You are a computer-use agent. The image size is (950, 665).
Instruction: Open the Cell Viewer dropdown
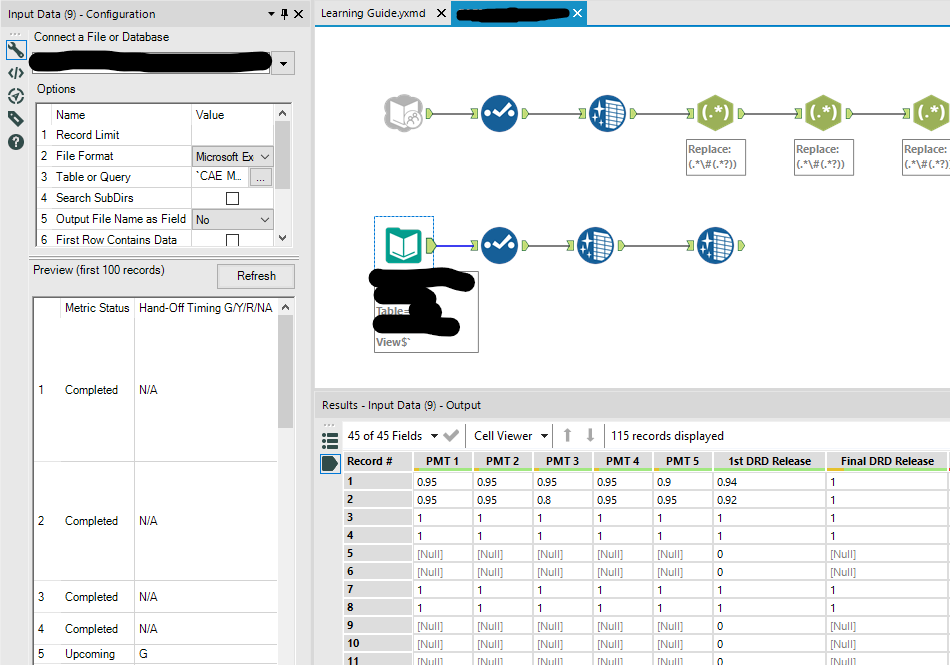tap(510, 435)
